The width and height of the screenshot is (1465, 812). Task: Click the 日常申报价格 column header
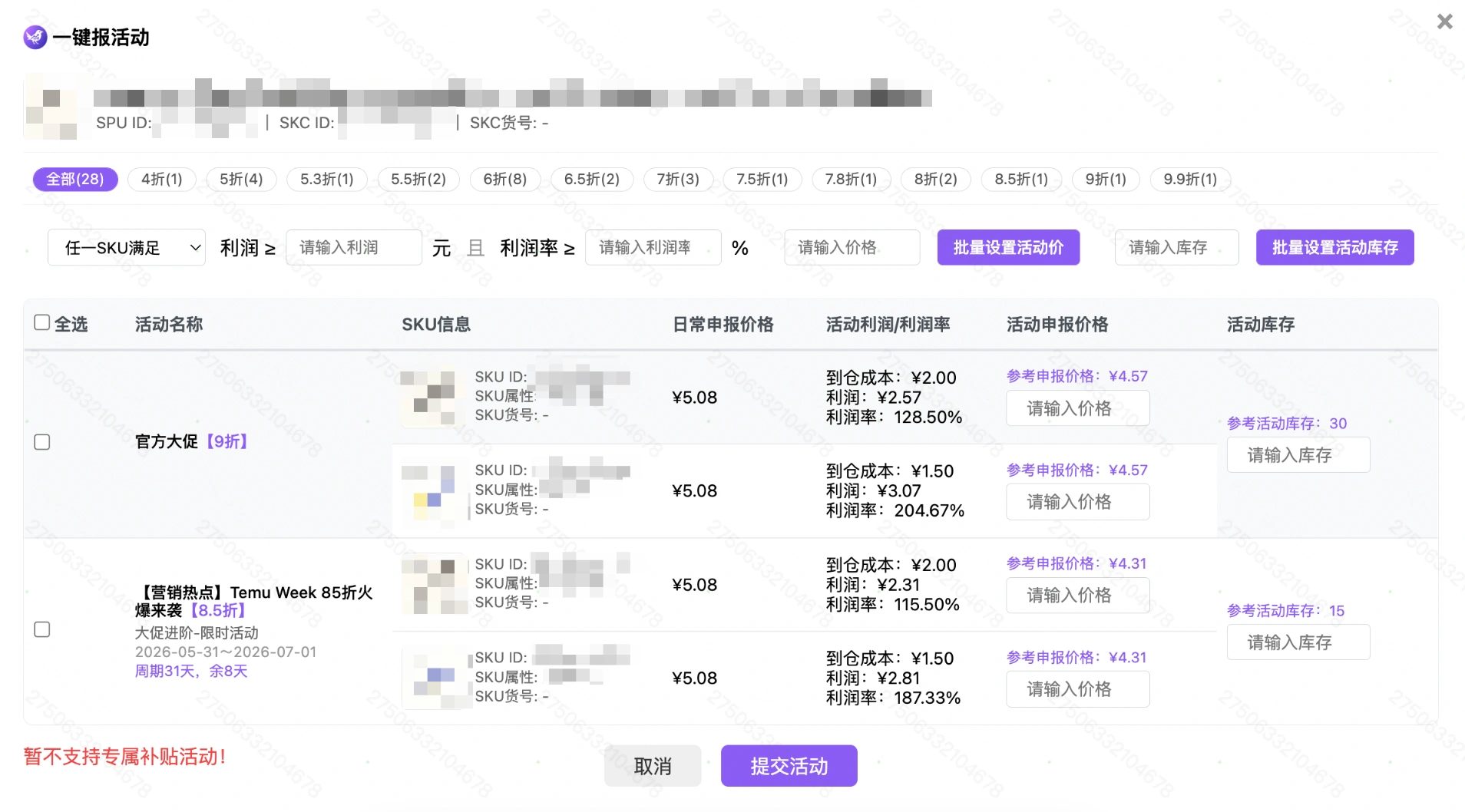(723, 325)
